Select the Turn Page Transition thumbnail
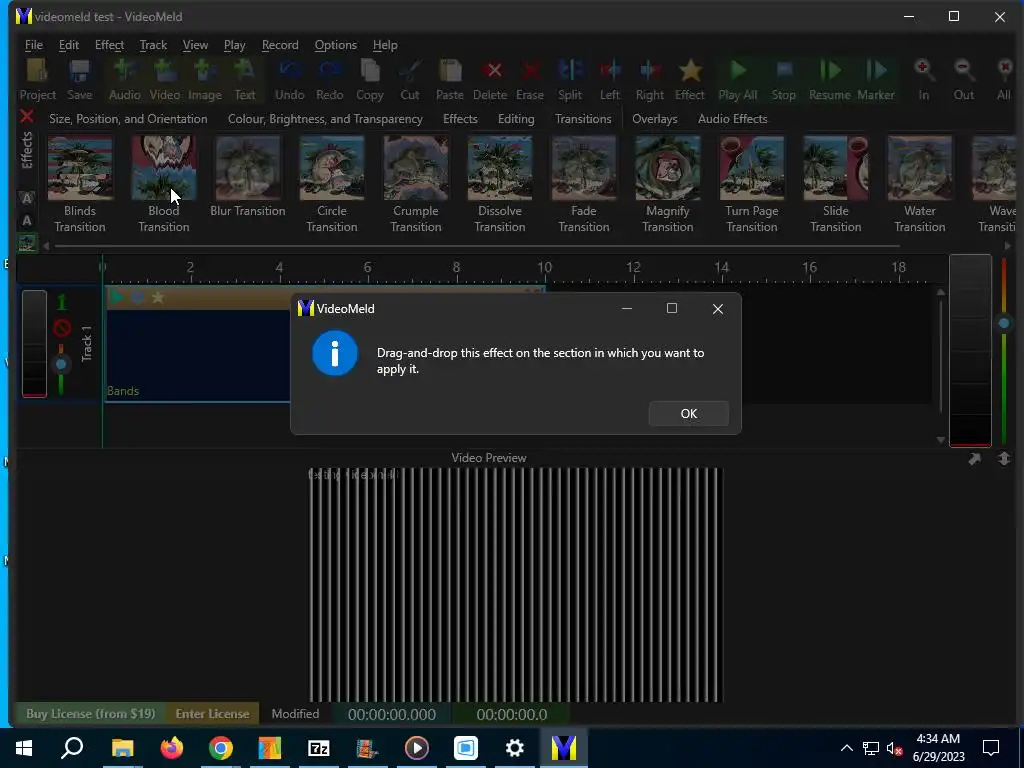 [x=752, y=168]
